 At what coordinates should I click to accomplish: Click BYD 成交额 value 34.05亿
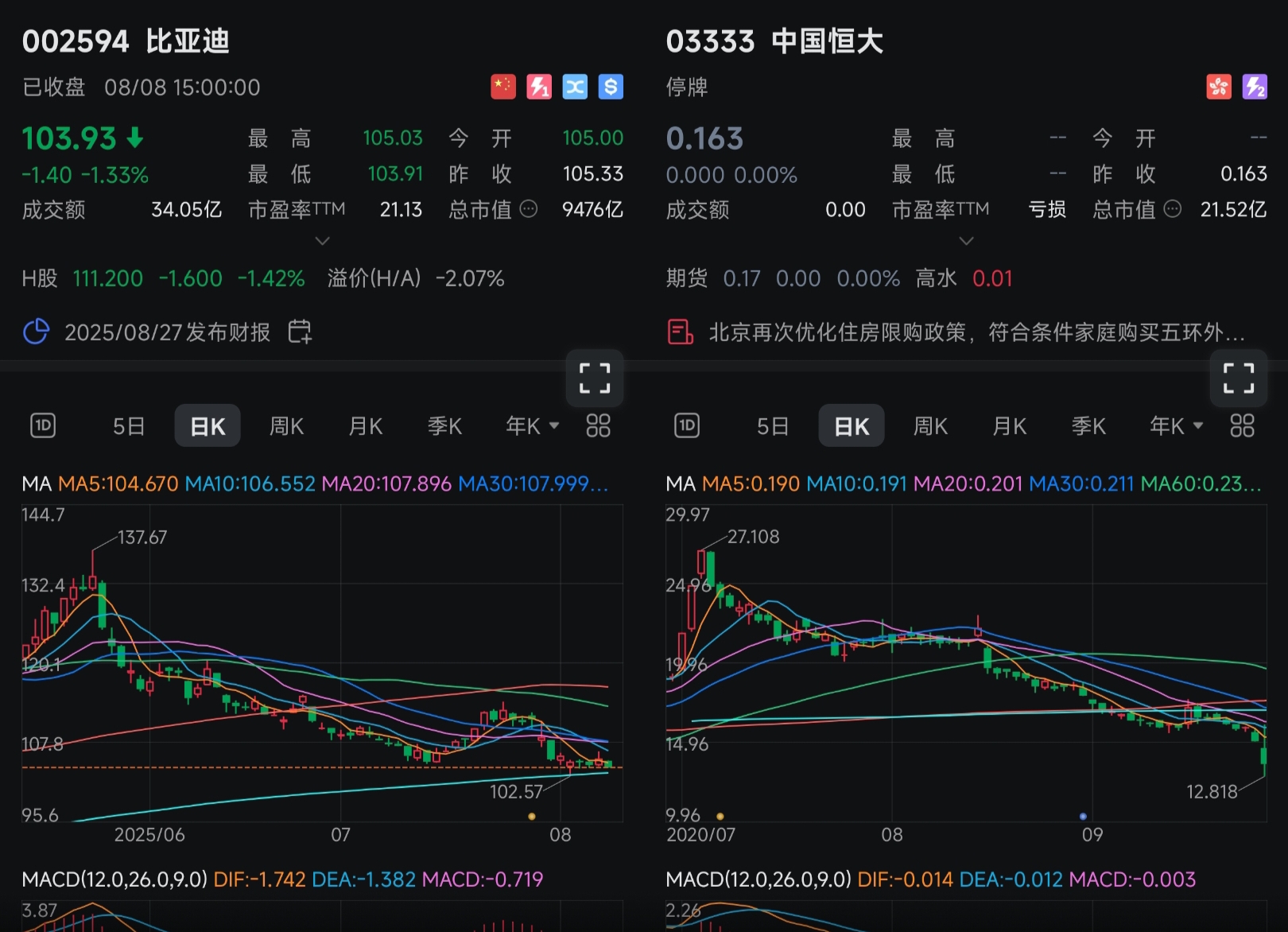point(187,209)
